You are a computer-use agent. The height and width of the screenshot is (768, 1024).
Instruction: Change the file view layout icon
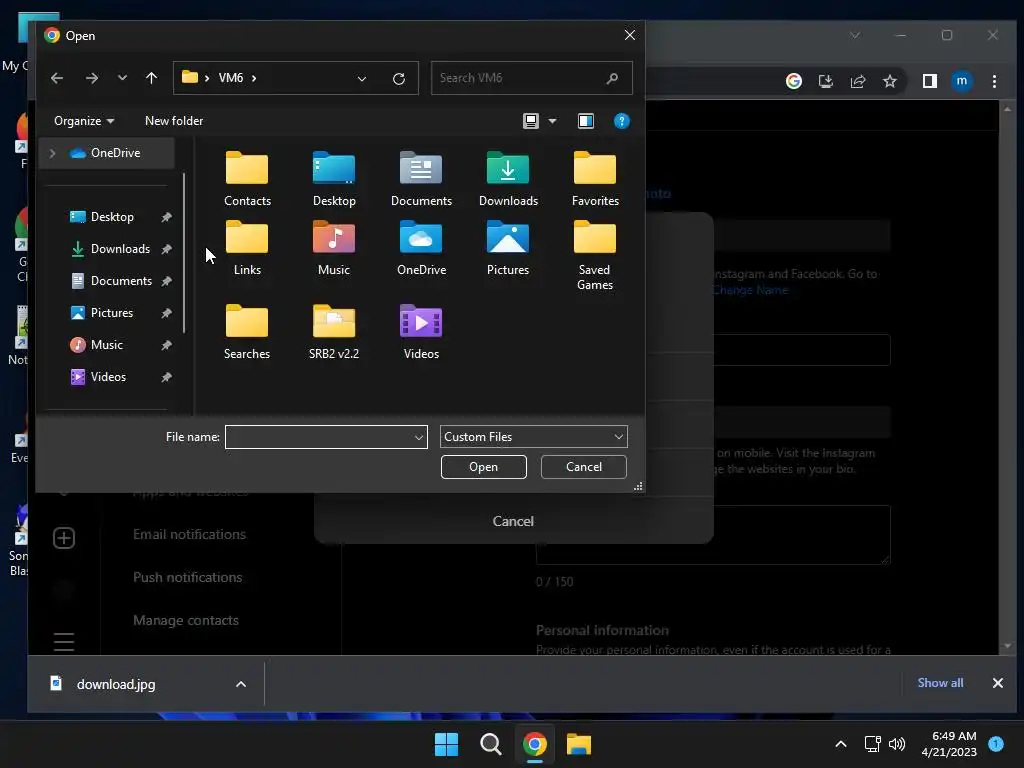tap(531, 121)
